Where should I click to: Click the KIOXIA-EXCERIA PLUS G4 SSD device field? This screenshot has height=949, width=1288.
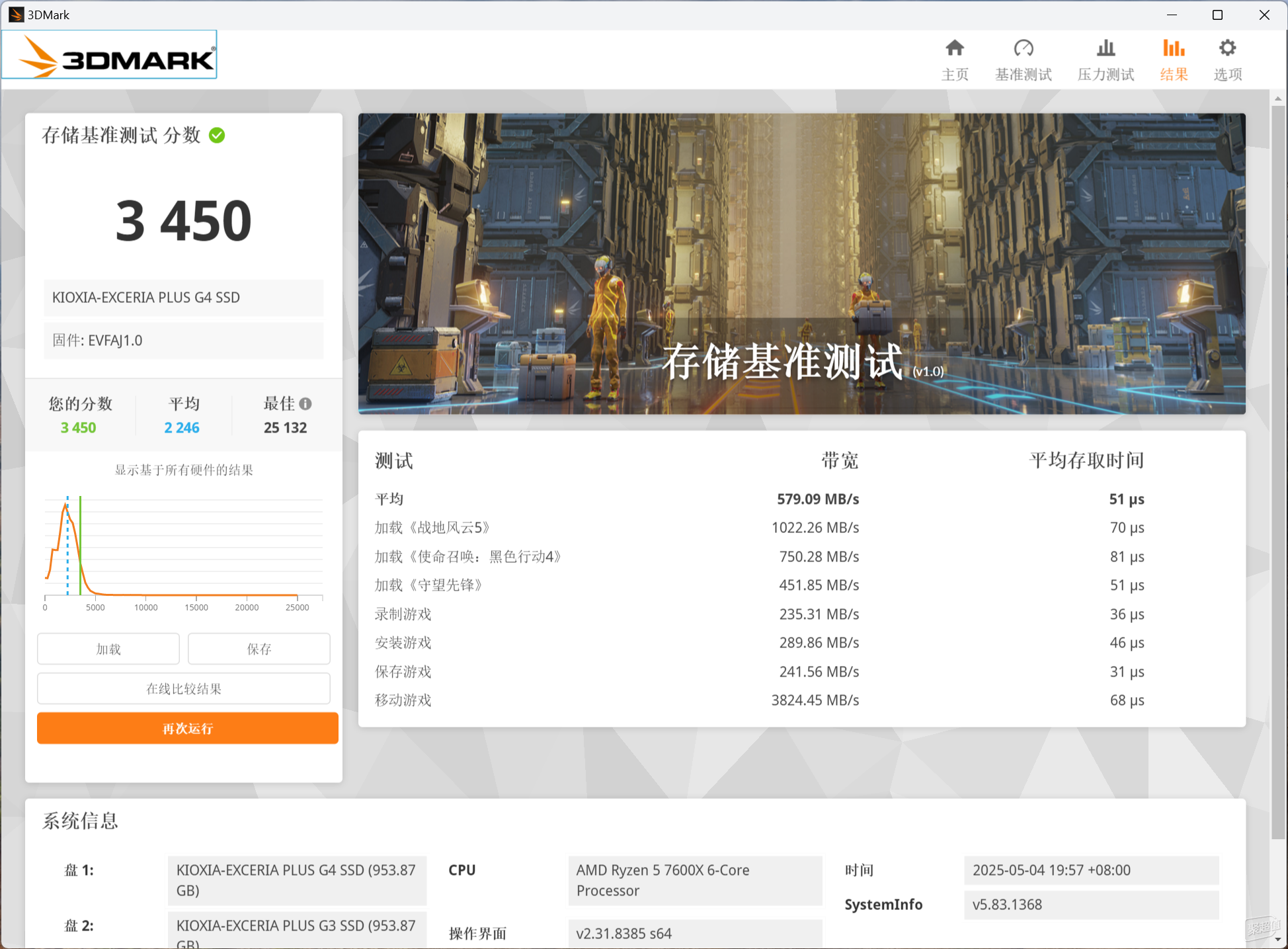(184, 298)
